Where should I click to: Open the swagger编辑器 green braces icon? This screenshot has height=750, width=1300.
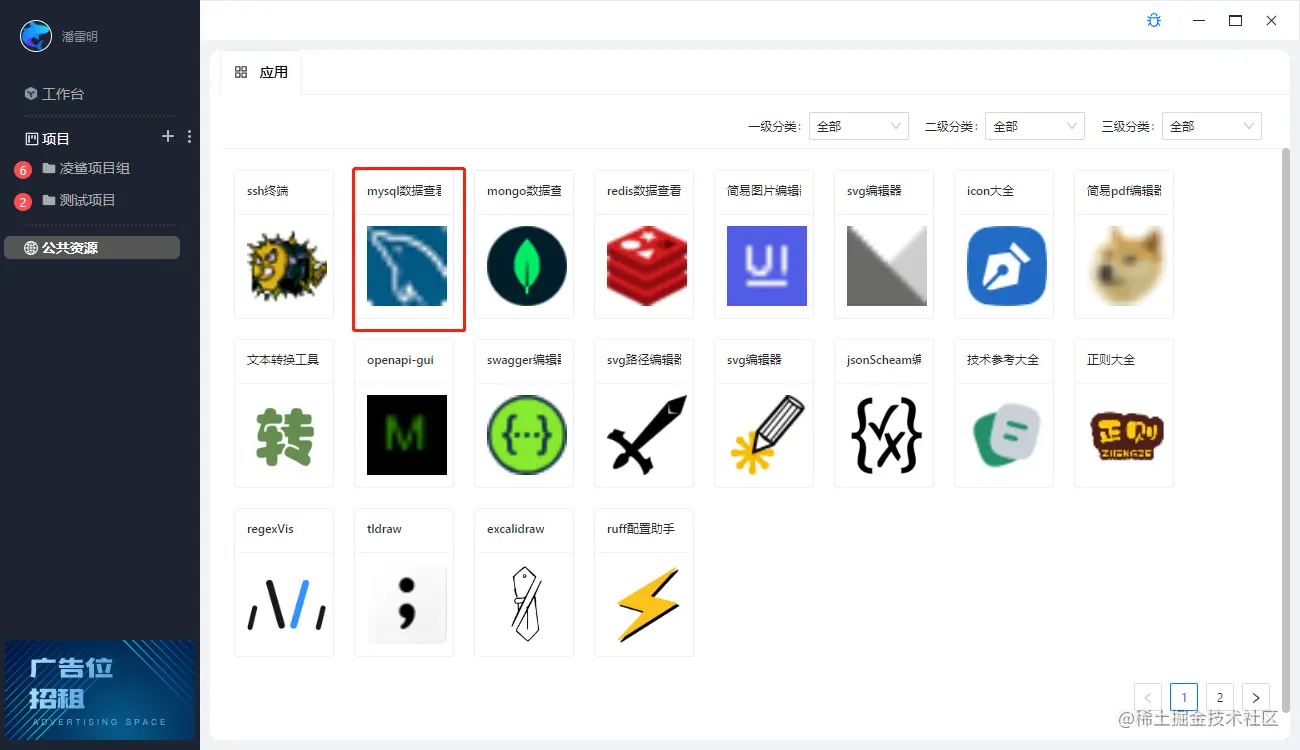527,435
